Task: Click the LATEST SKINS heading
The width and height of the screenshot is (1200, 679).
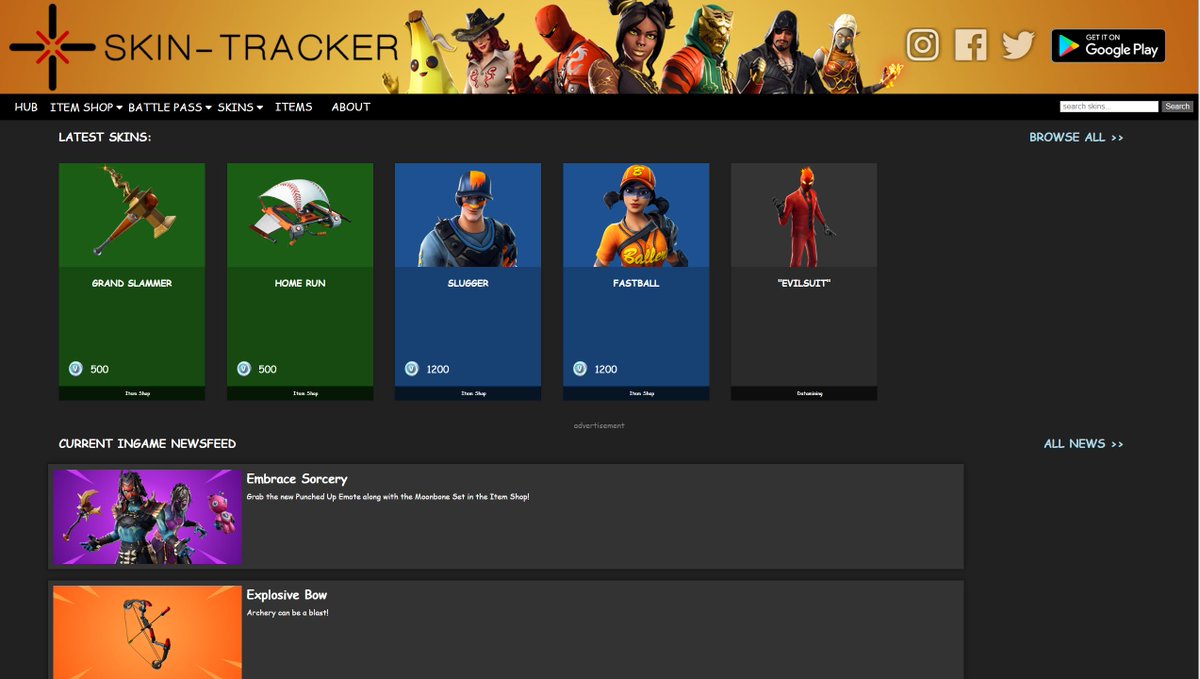Action: (105, 137)
